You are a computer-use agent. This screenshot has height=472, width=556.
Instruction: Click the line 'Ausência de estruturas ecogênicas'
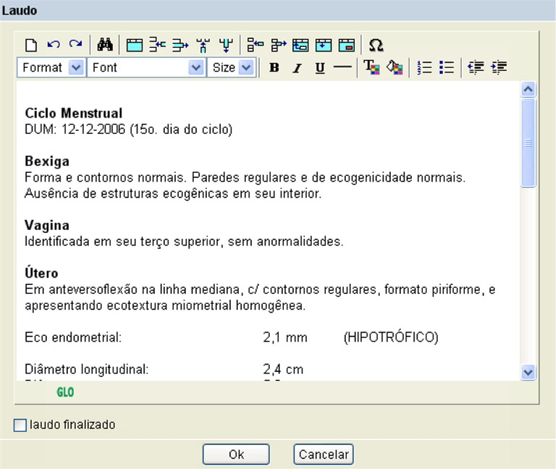click(173, 194)
